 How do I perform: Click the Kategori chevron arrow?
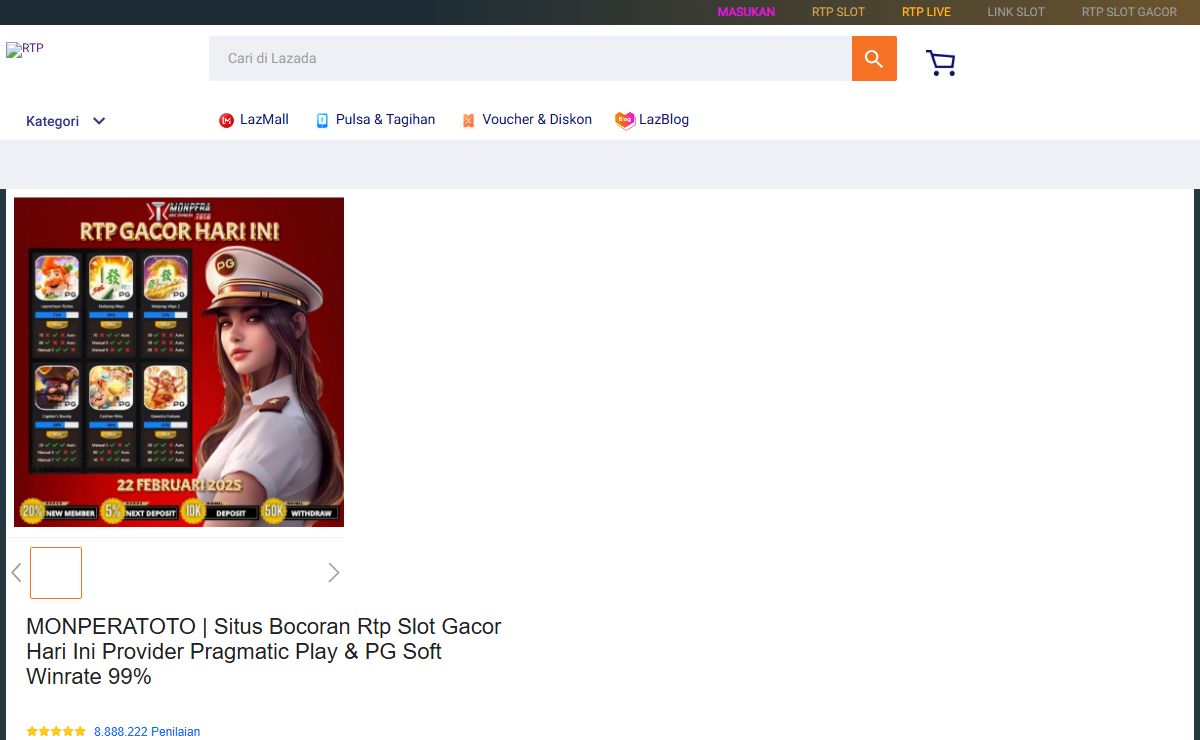point(99,121)
